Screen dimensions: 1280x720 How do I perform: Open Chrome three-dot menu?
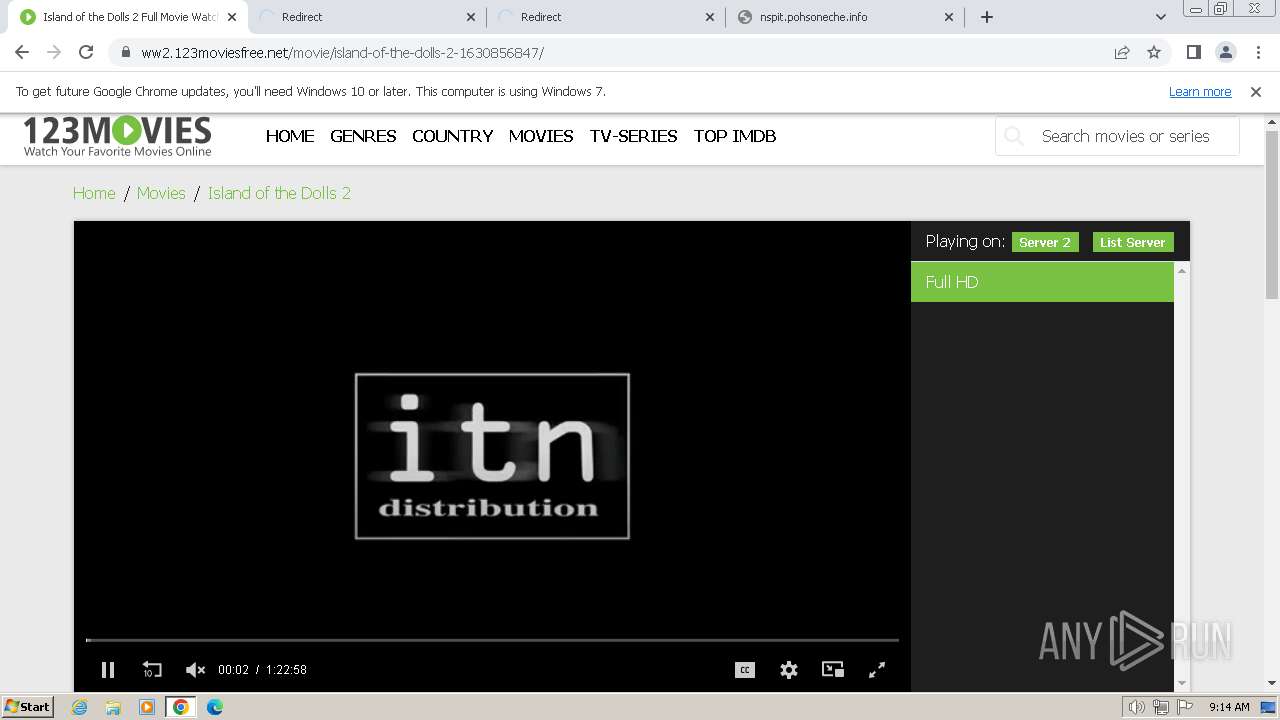pyautogui.click(x=1258, y=52)
